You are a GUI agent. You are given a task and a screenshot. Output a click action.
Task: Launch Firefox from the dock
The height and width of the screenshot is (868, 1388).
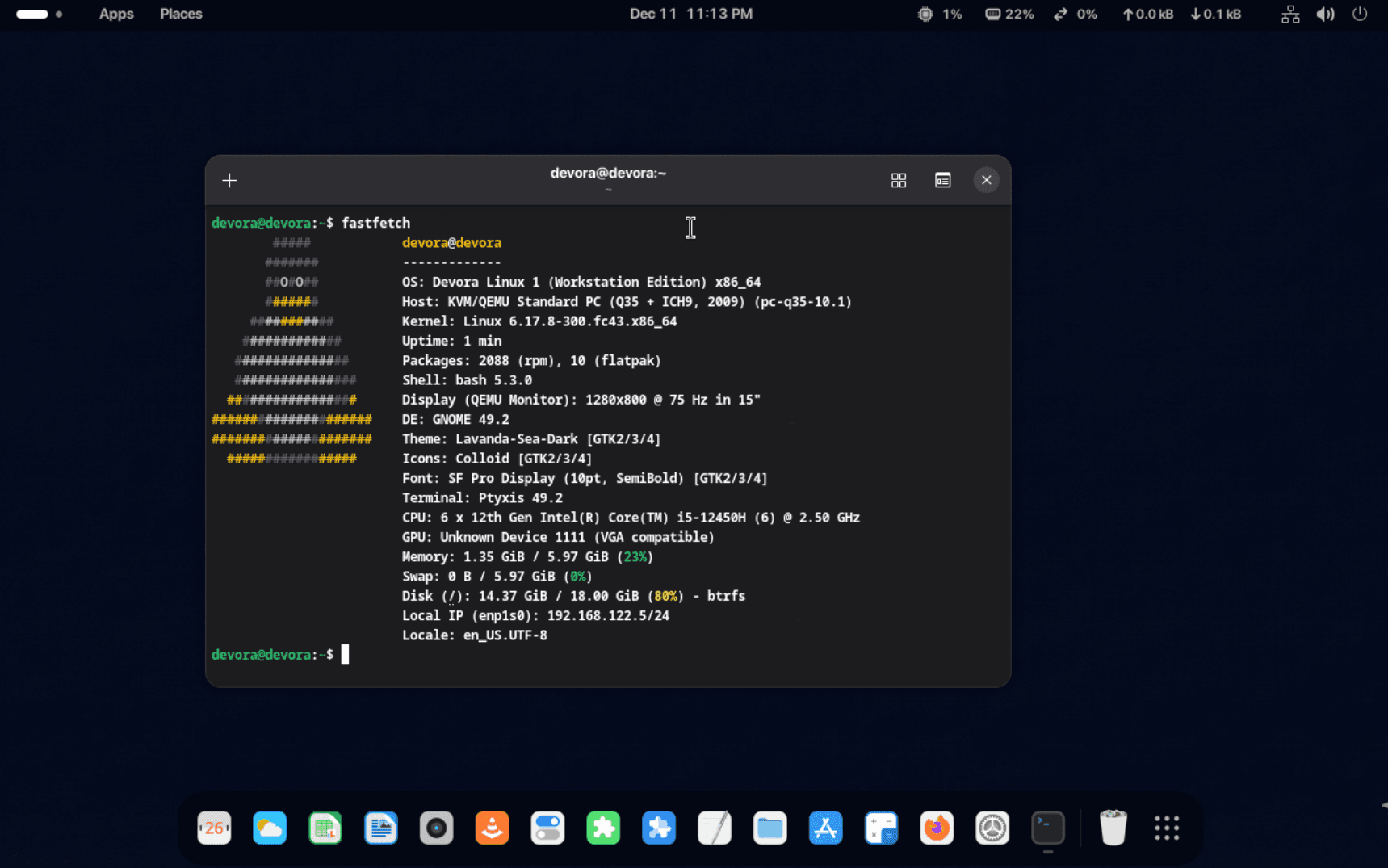pyautogui.click(x=937, y=828)
